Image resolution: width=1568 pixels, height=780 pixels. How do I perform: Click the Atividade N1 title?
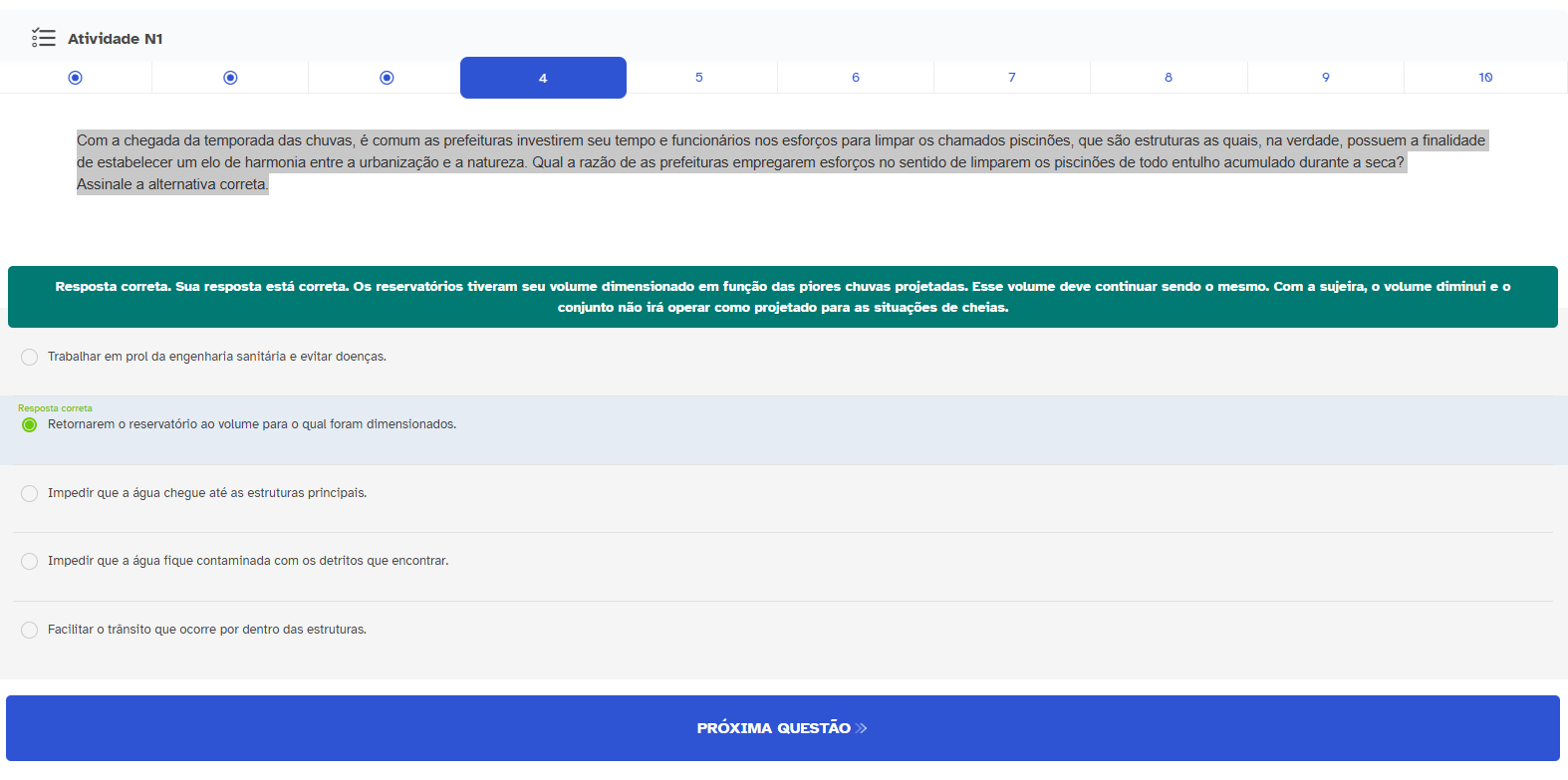(115, 39)
